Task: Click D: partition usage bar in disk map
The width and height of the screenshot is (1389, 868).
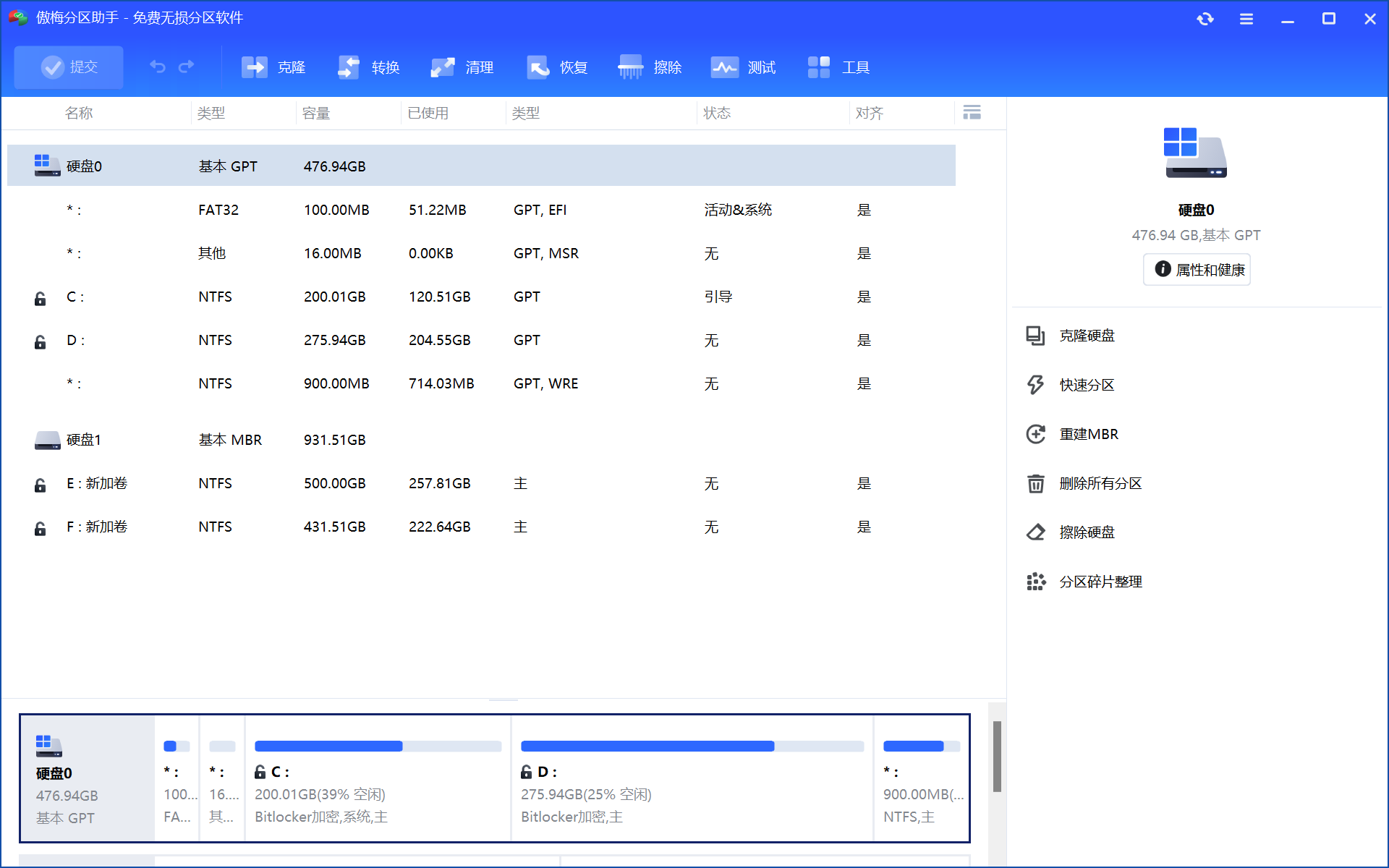Action: point(692,746)
